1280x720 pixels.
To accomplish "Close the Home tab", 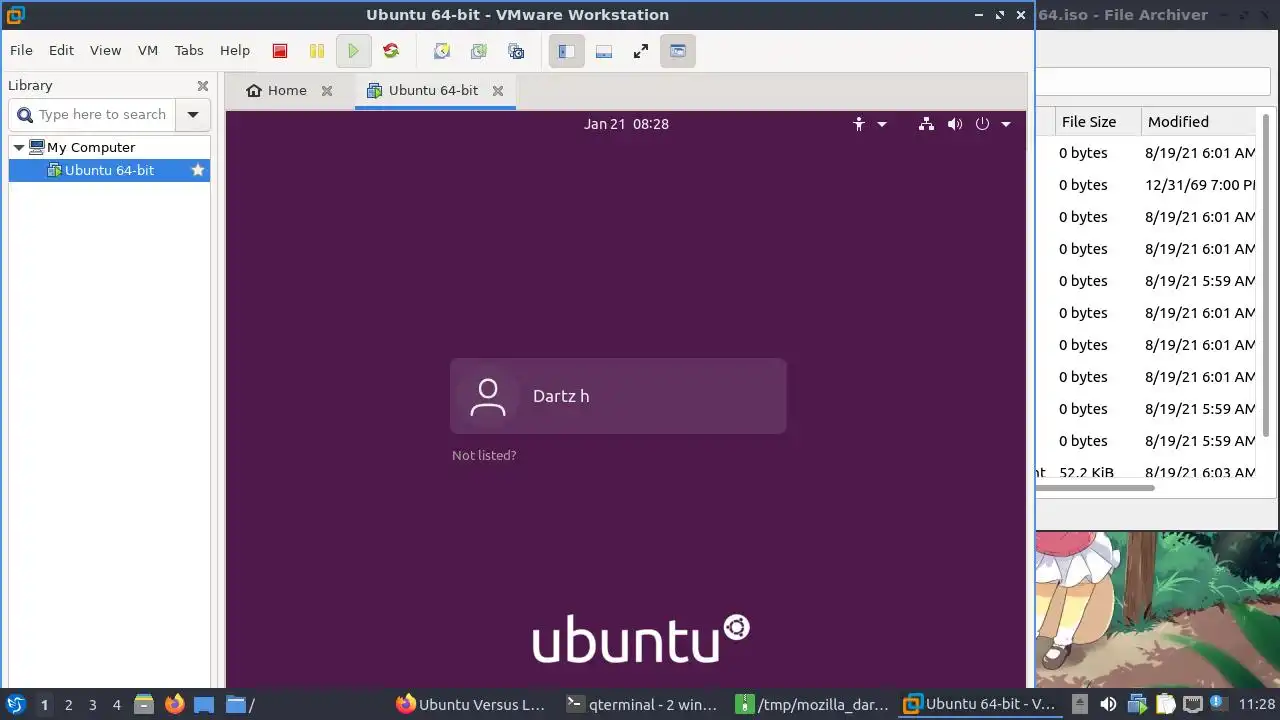I will (x=327, y=91).
